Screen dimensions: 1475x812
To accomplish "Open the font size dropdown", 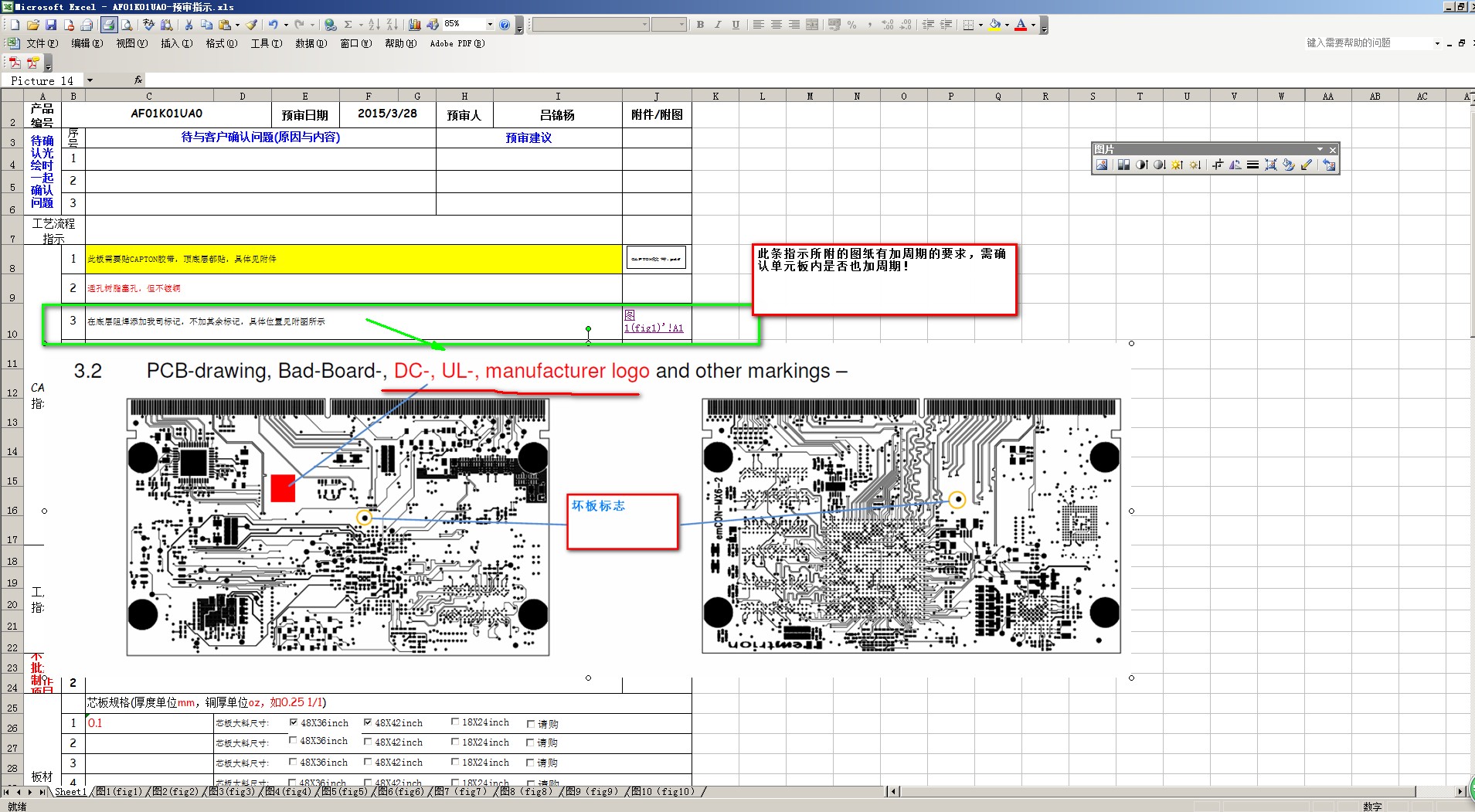I will 681,25.
